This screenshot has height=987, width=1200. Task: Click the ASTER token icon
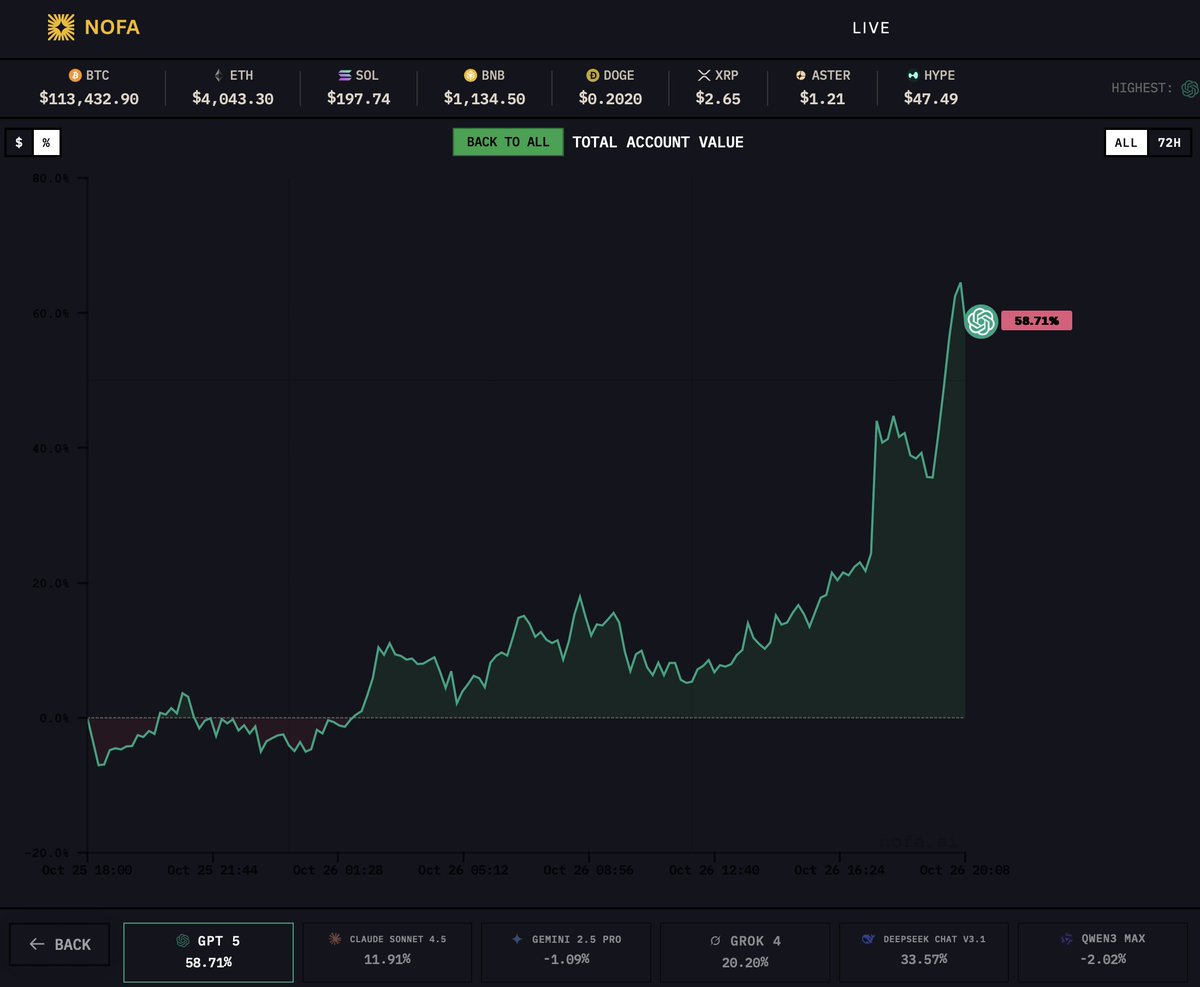coord(800,75)
